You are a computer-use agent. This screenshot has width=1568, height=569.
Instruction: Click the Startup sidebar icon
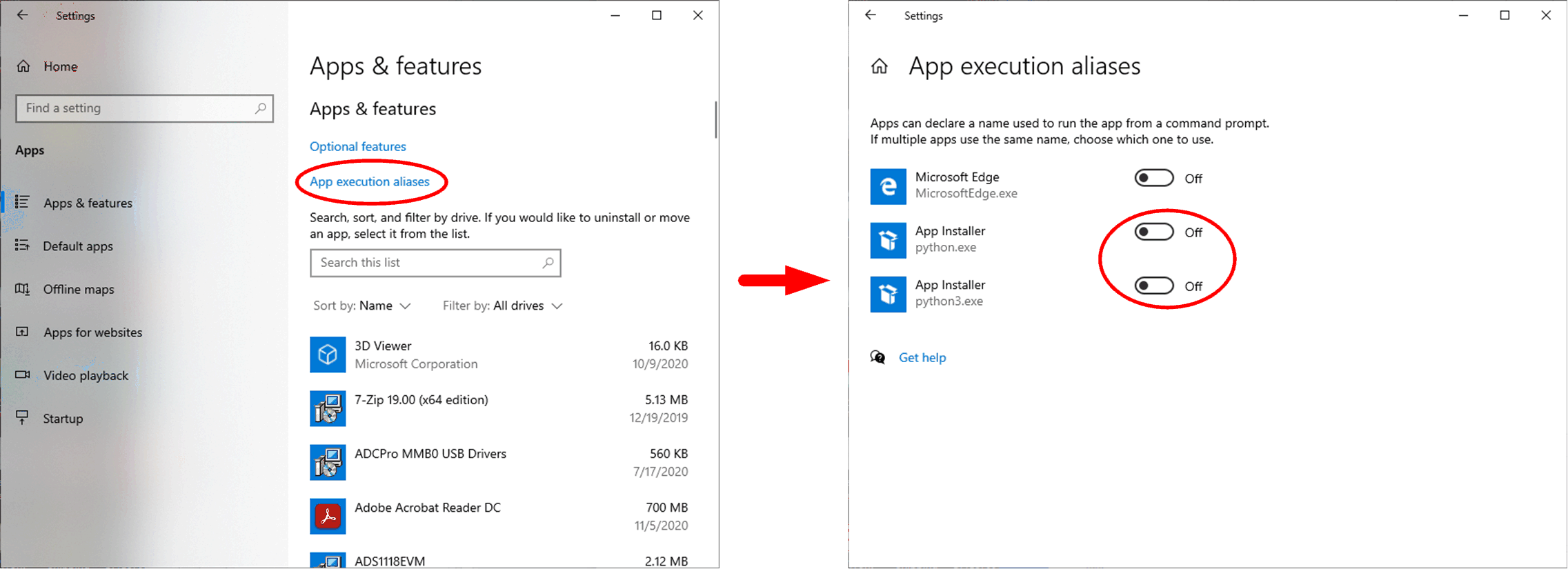point(23,417)
